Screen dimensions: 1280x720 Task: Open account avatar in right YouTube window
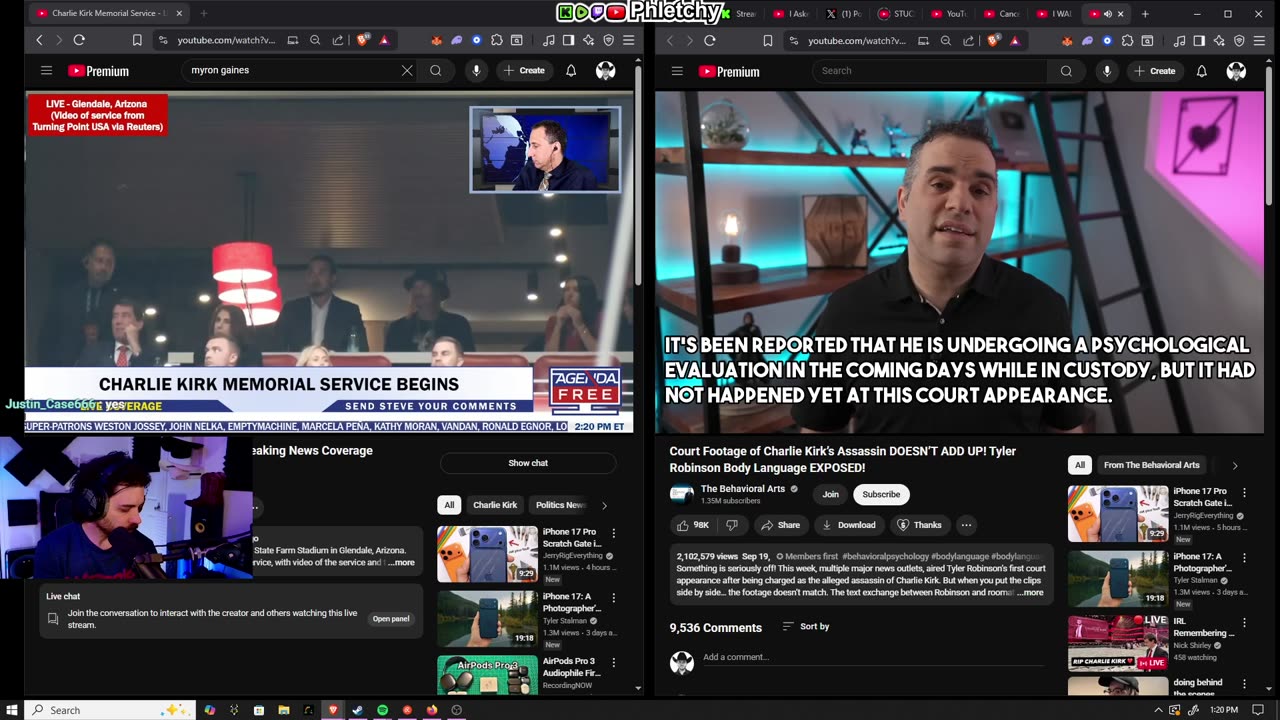(x=1236, y=71)
